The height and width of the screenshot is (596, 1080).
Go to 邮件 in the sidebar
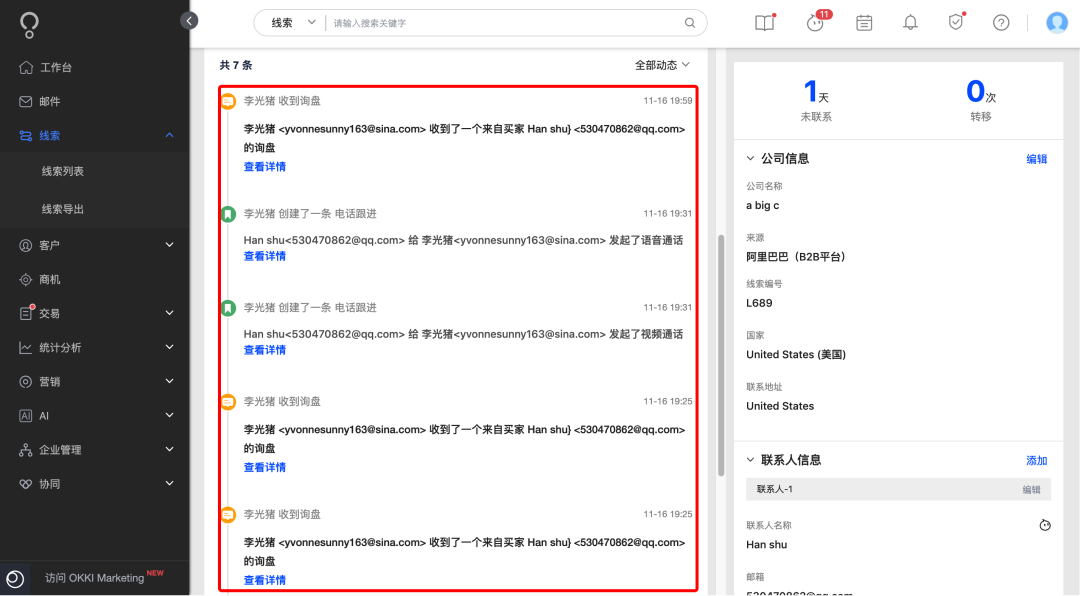click(95, 101)
